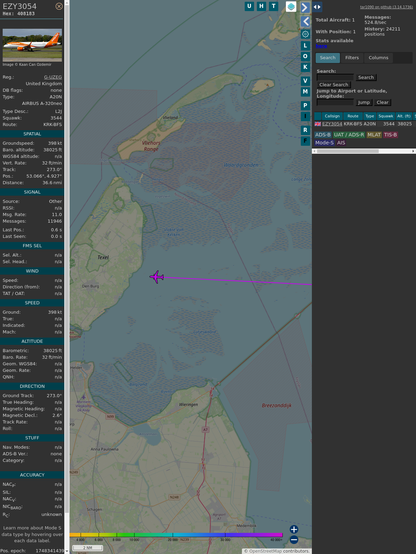Click the ALTITUDE section header

pyautogui.click(x=32, y=341)
